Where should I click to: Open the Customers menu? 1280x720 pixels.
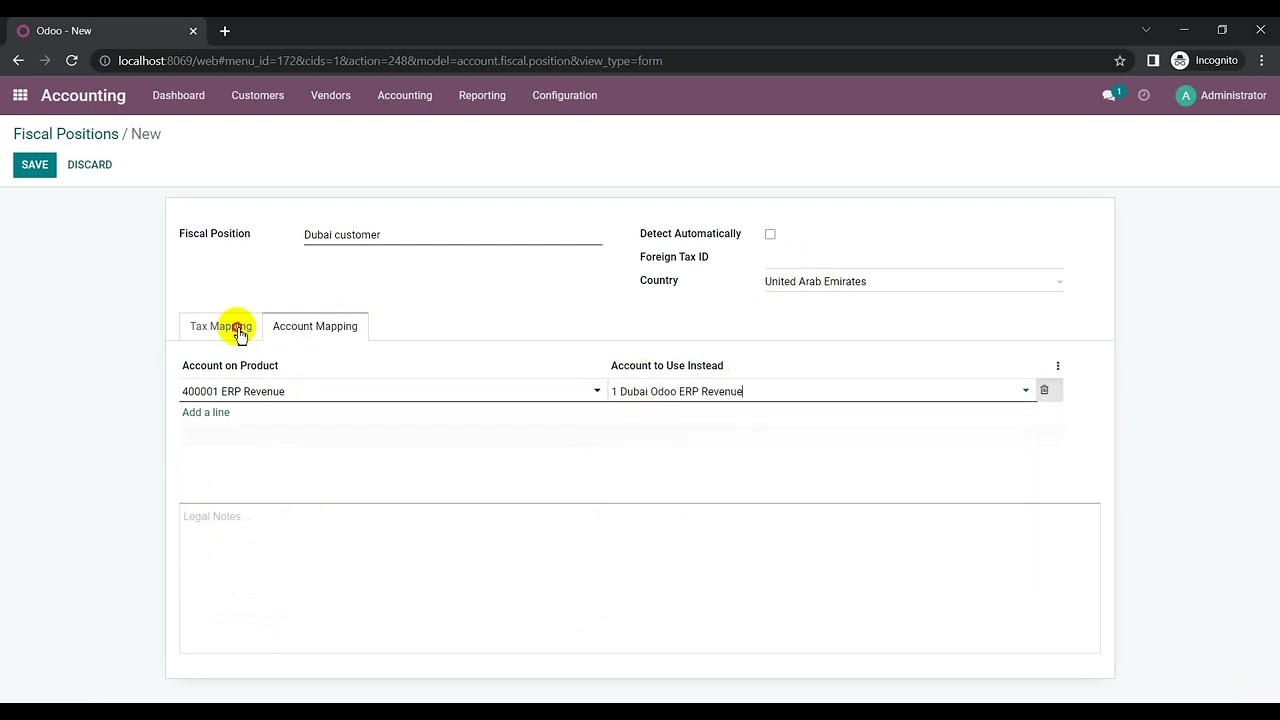(x=257, y=95)
